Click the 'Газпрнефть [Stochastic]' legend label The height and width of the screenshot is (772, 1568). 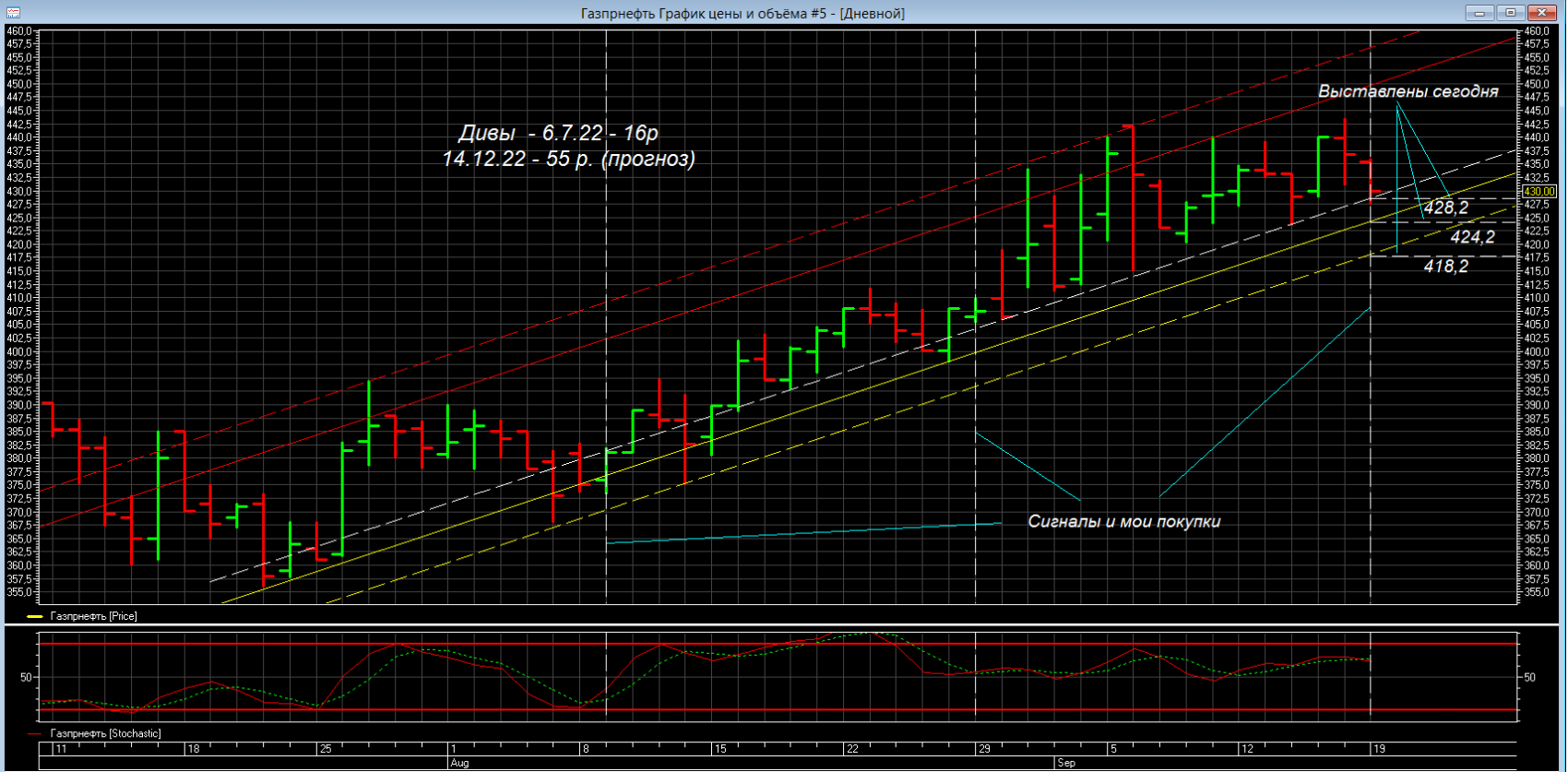(105, 734)
